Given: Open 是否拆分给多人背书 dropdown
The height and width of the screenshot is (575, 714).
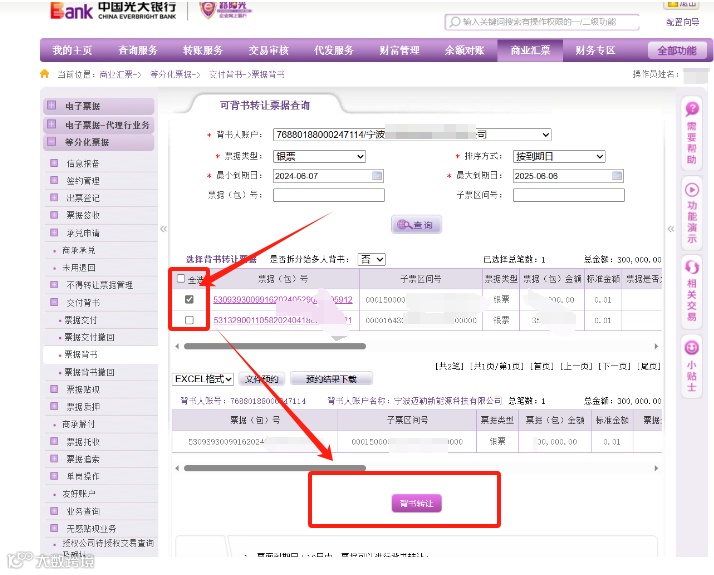Looking at the screenshot, I should click(372, 260).
